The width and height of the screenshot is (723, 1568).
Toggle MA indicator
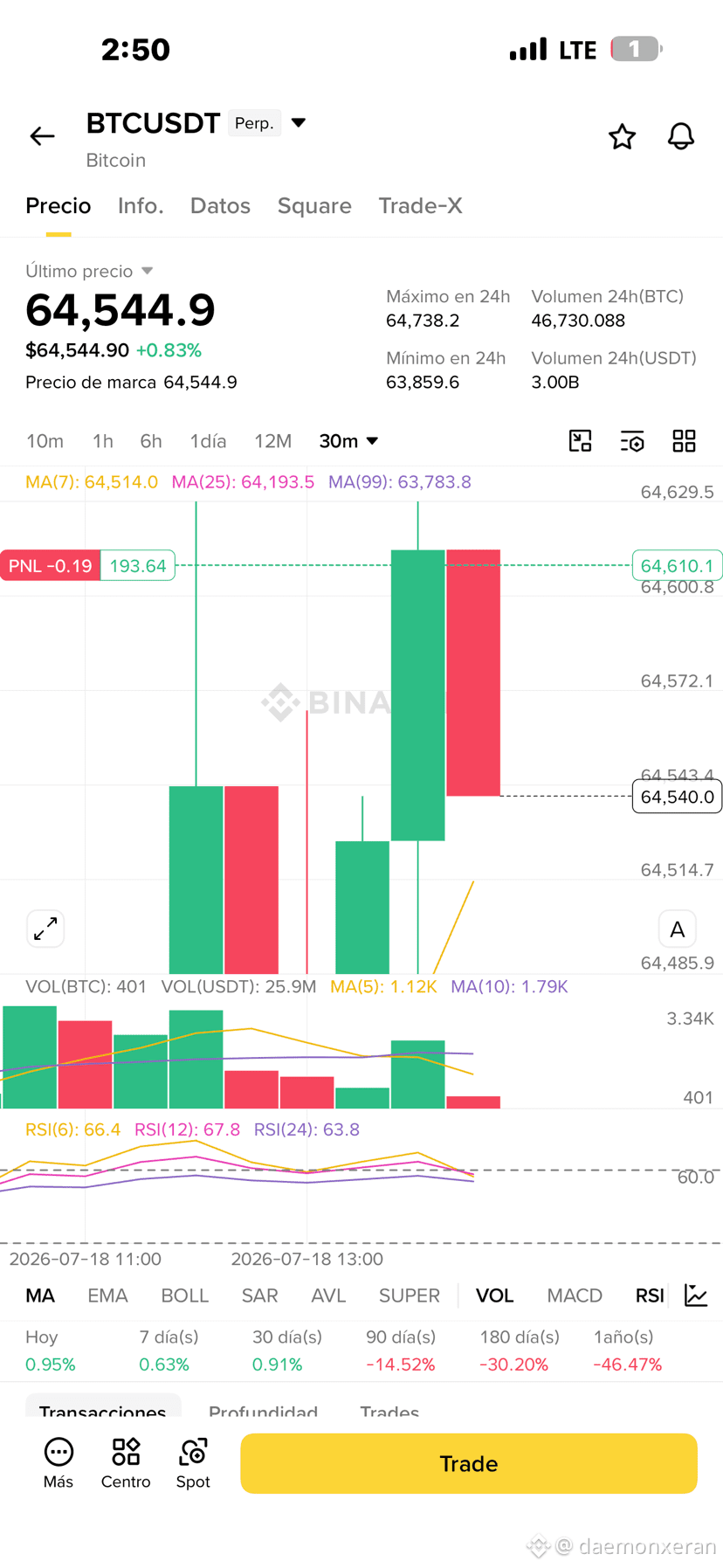pyautogui.click(x=40, y=1295)
